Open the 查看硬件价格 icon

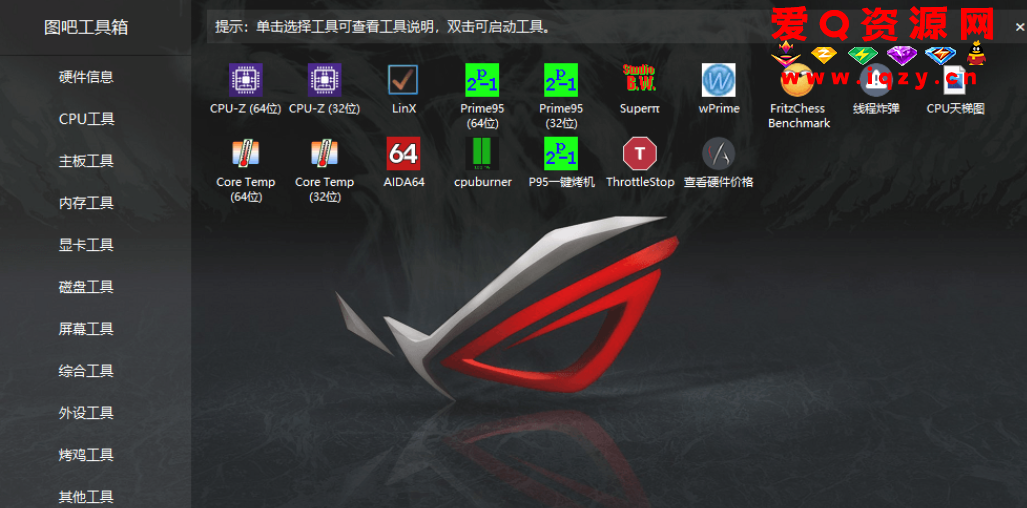pyautogui.click(x=719, y=153)
